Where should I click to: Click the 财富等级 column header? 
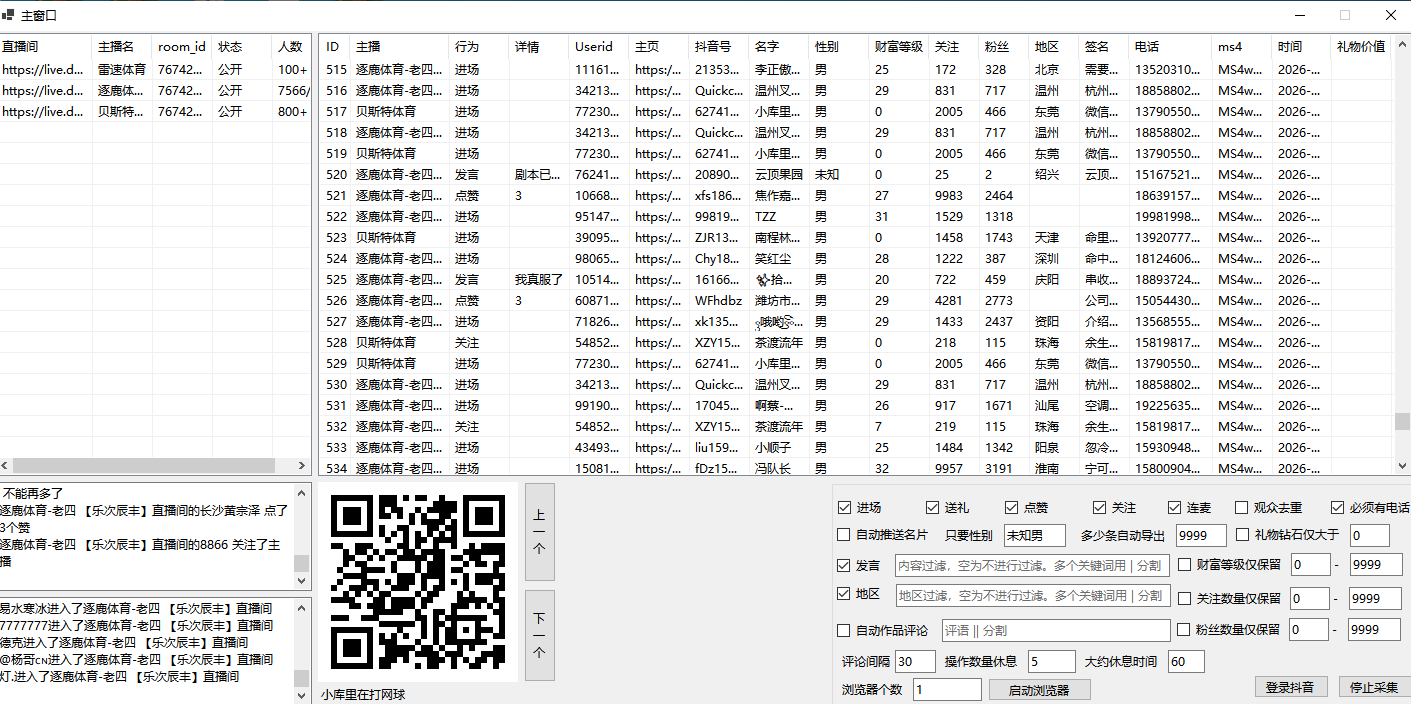899,47
